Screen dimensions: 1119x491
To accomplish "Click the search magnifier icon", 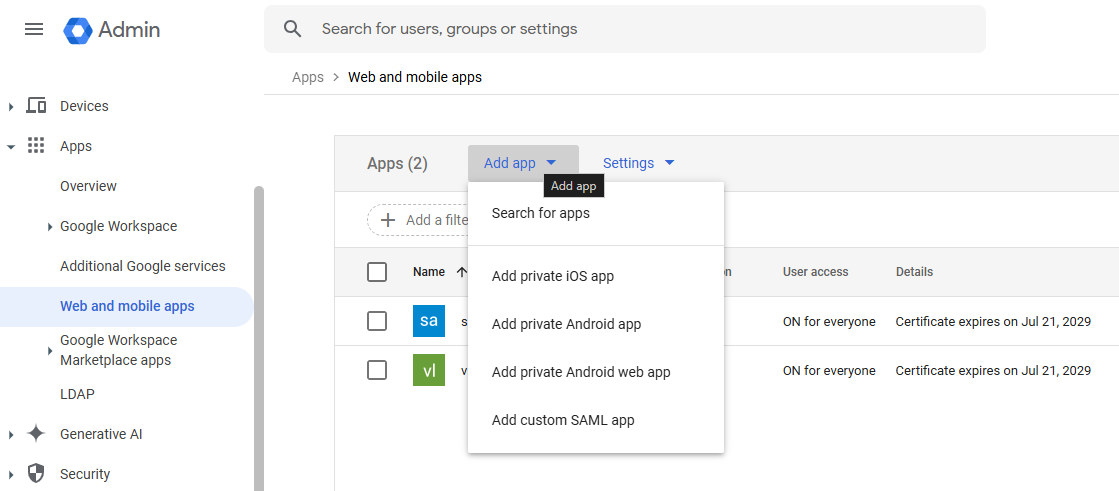I will coord(293,29).
